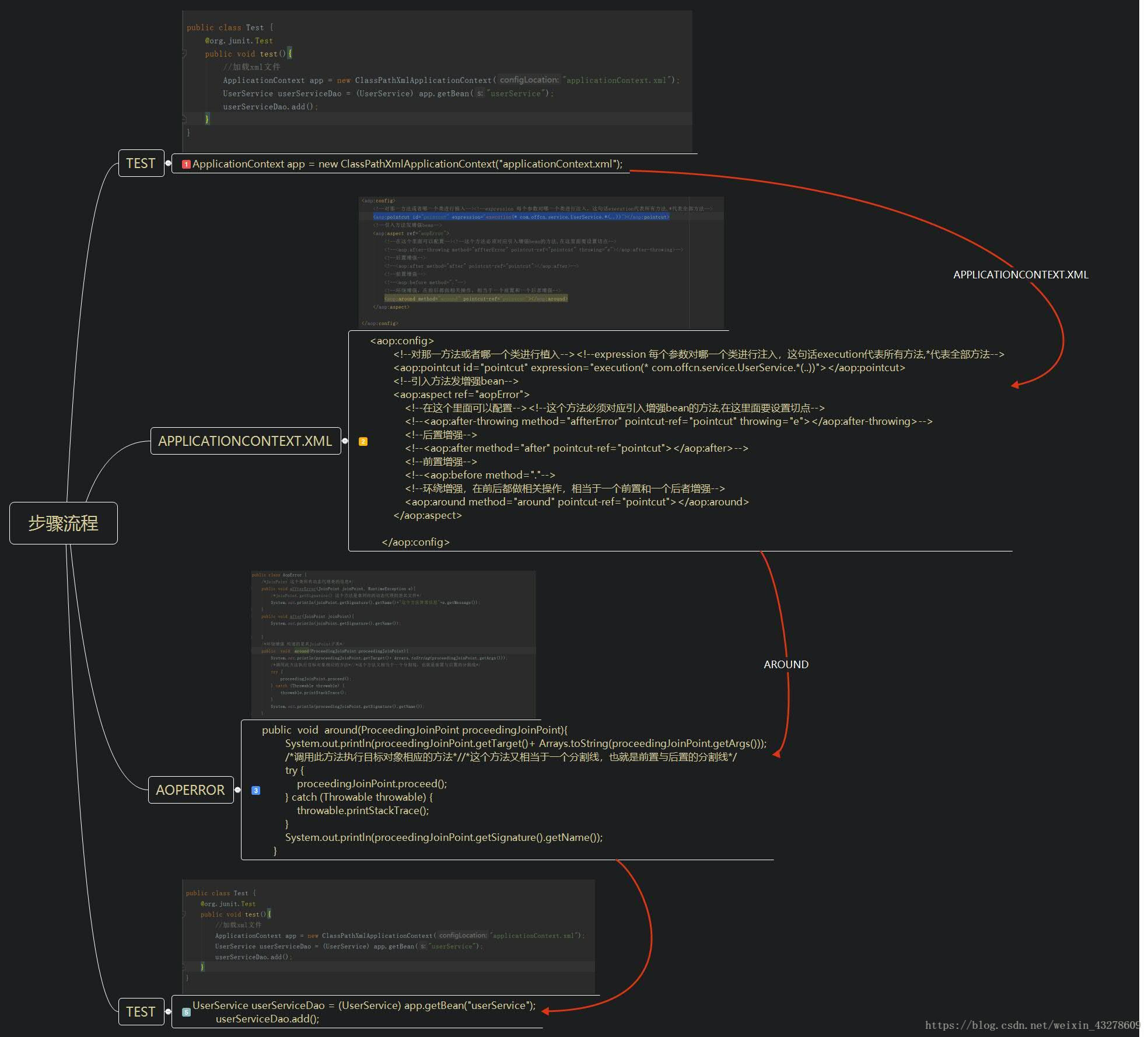Select the 'UserService userServiceDao = …getBean' subtopic
Image resolution: width=1148 pixels, height=1037 pixels.
point(364,1012)
